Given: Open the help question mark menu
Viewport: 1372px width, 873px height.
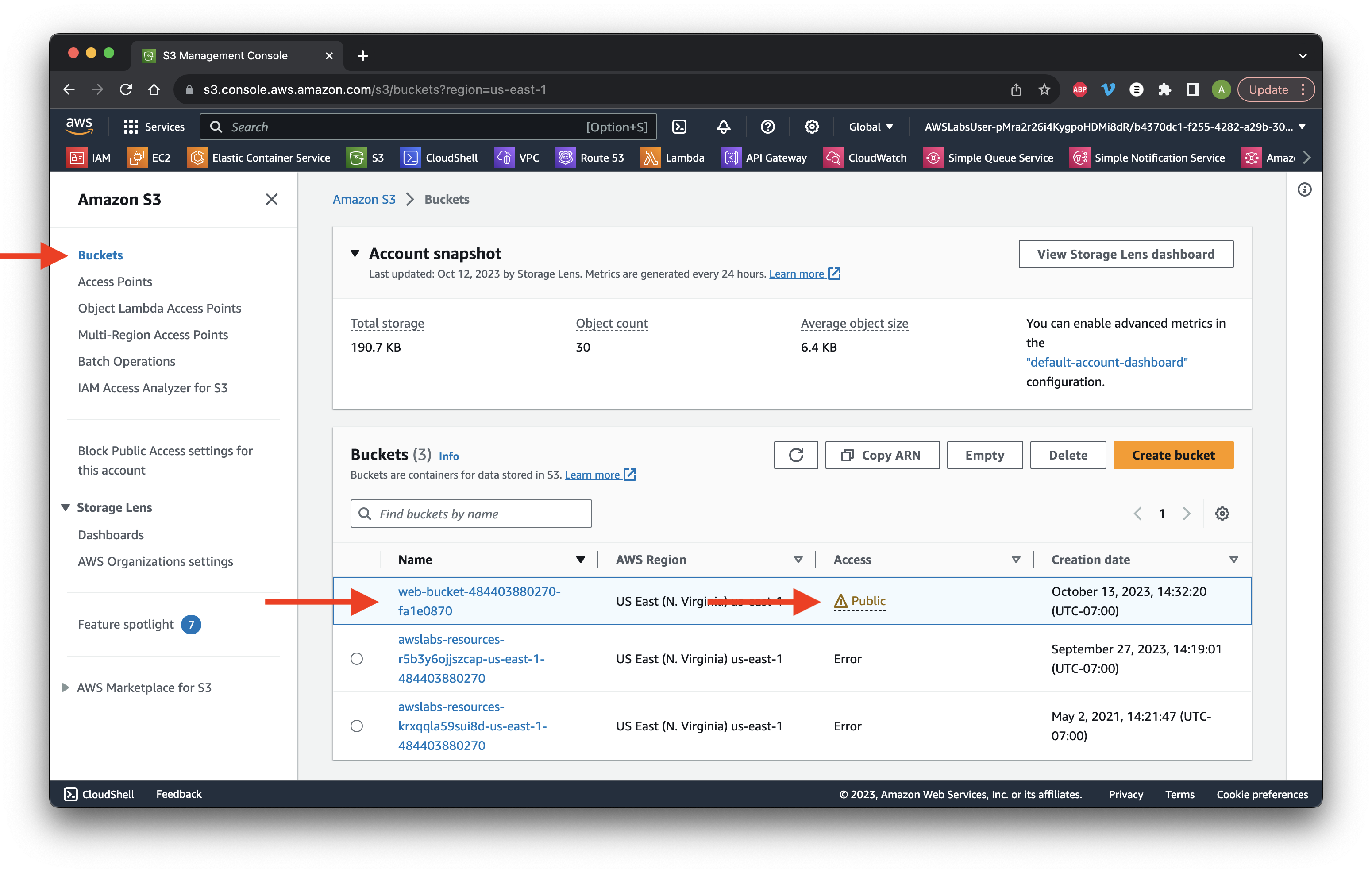Looking at the screenshot, I should 767,127.
